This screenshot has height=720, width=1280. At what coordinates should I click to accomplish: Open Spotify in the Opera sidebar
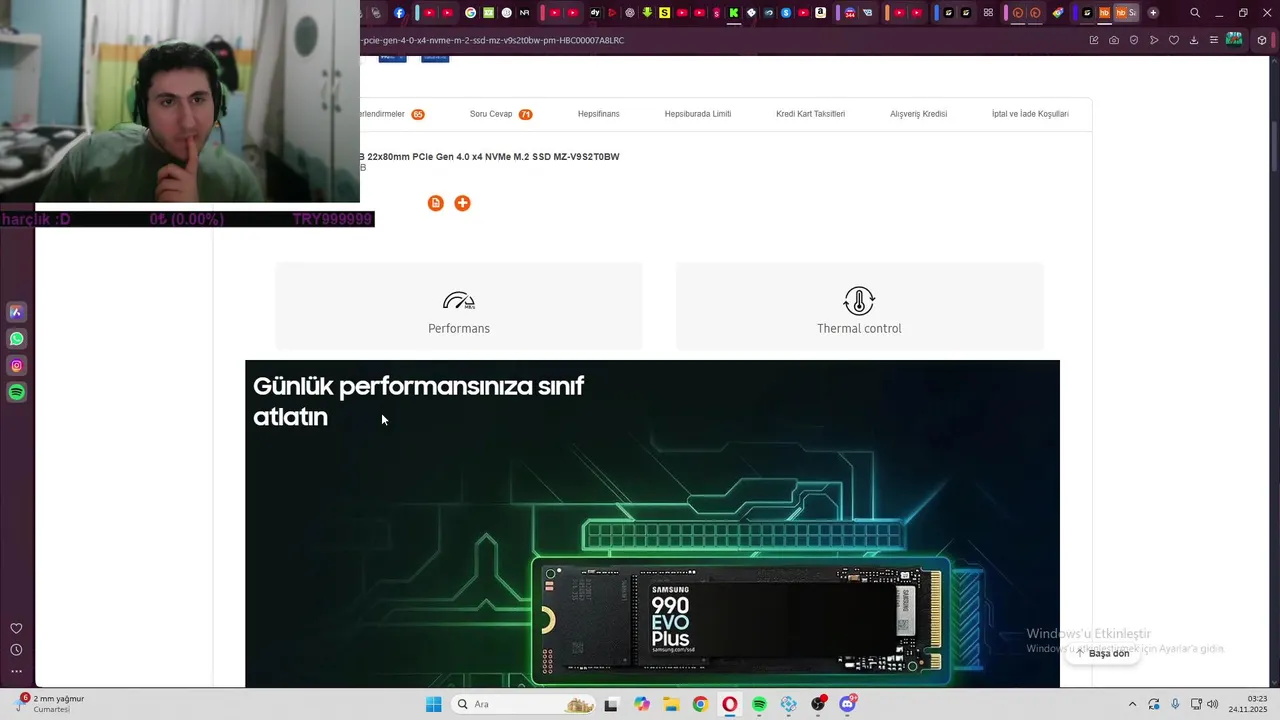(x=16, y=393)
